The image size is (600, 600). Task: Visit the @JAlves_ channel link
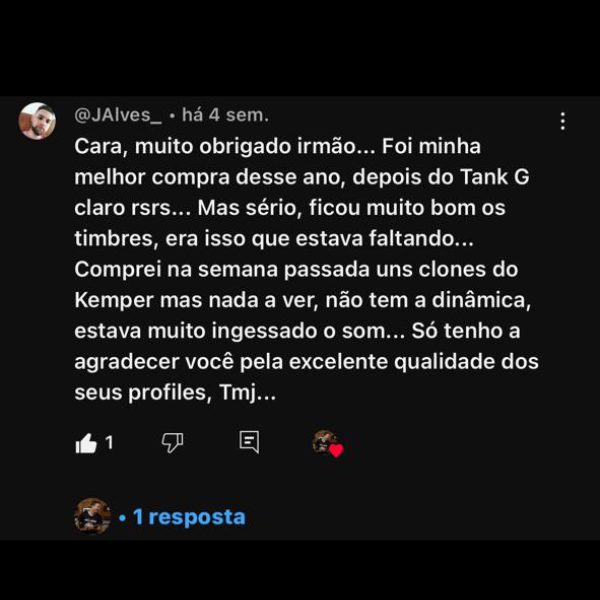[118, 115]
